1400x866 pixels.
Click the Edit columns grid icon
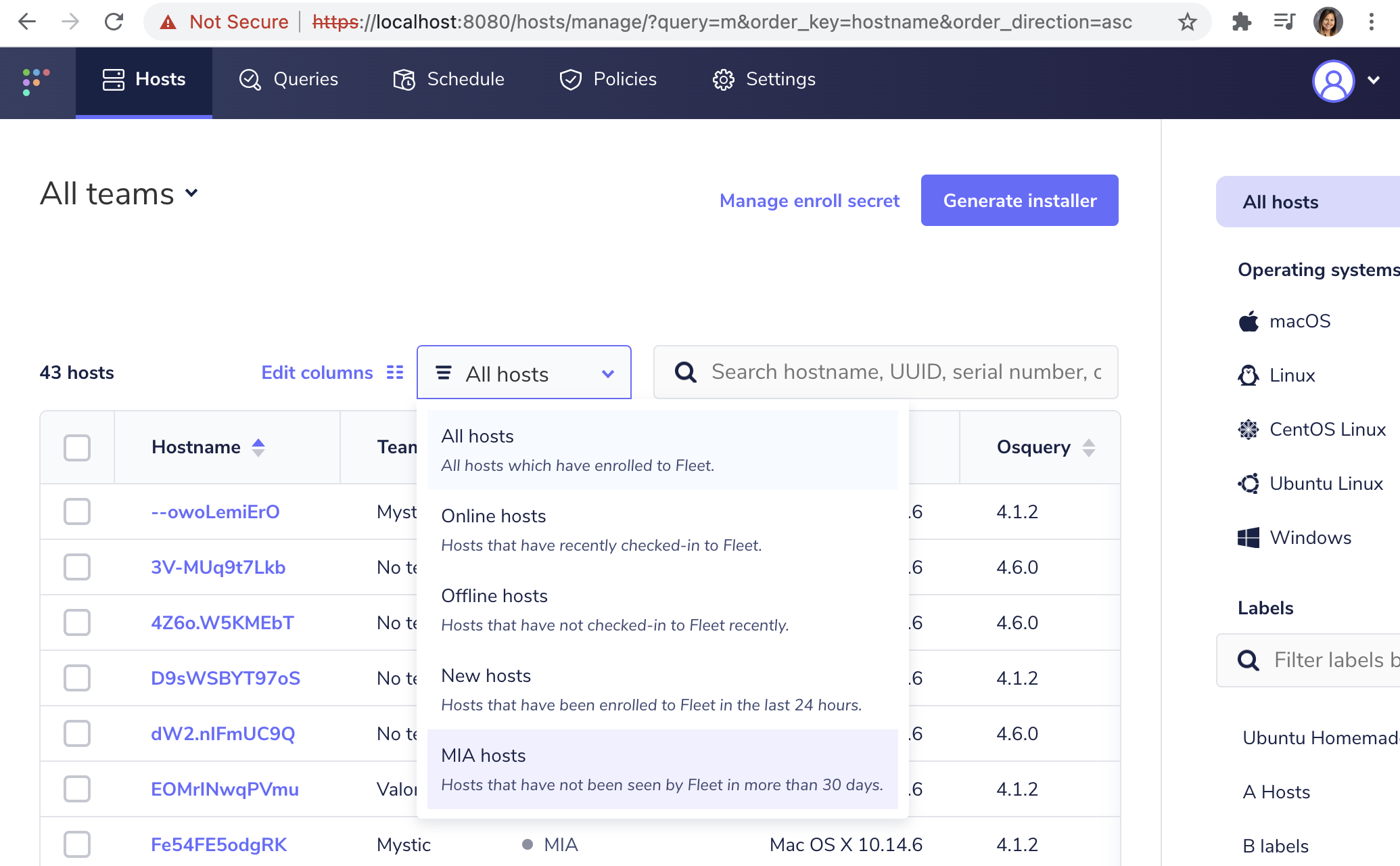[x=395, y=372]
